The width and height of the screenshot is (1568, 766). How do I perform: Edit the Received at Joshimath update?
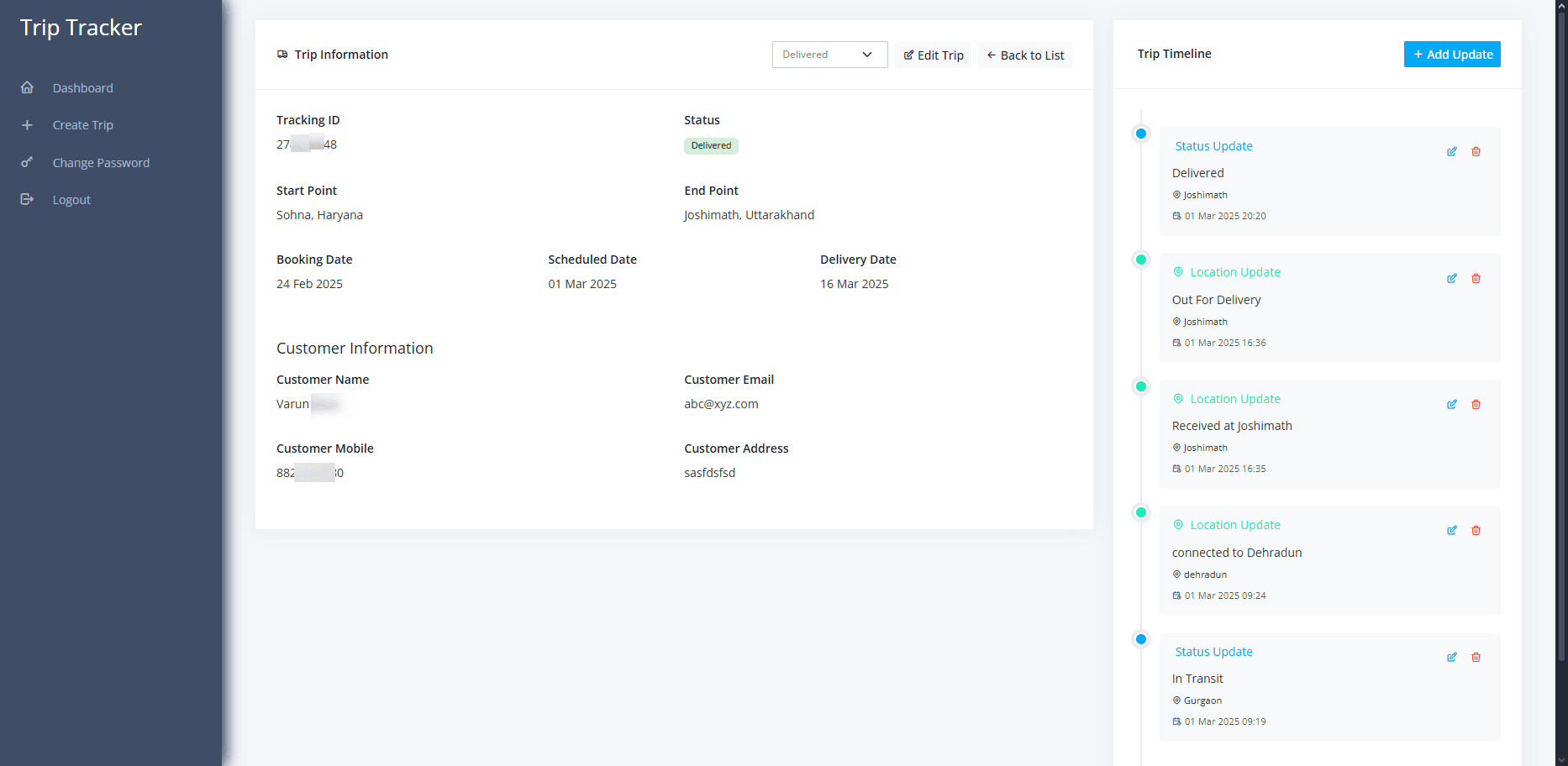(x=1451, y=405)
